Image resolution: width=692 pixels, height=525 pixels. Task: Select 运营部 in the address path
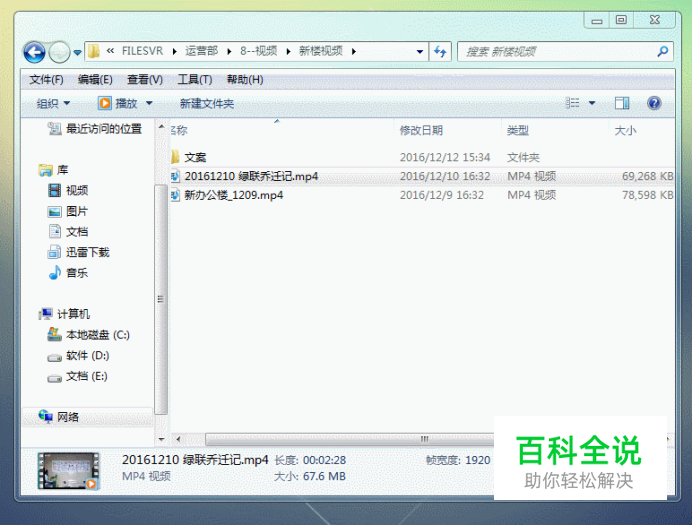click(201, 51)
